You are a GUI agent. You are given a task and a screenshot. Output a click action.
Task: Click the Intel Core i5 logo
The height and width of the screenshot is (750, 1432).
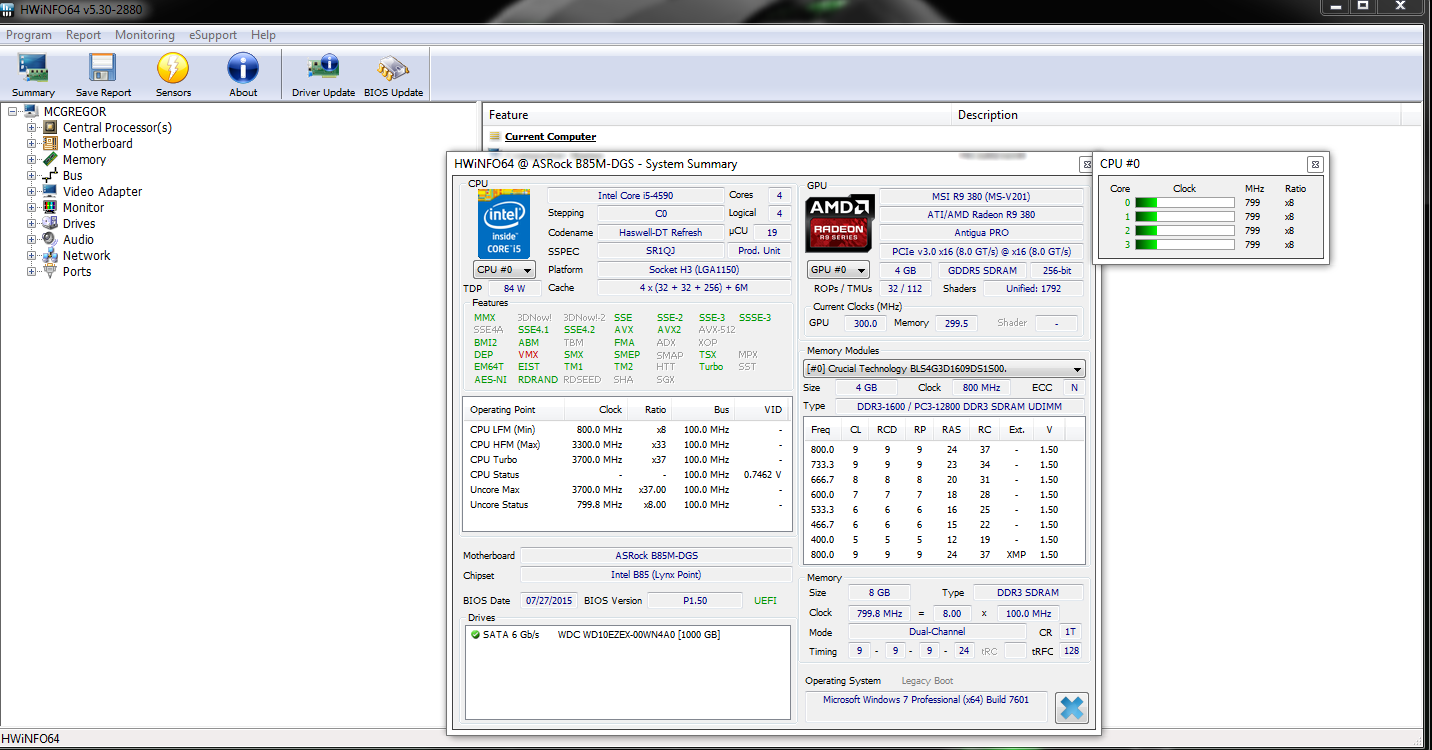coord(504,223)
